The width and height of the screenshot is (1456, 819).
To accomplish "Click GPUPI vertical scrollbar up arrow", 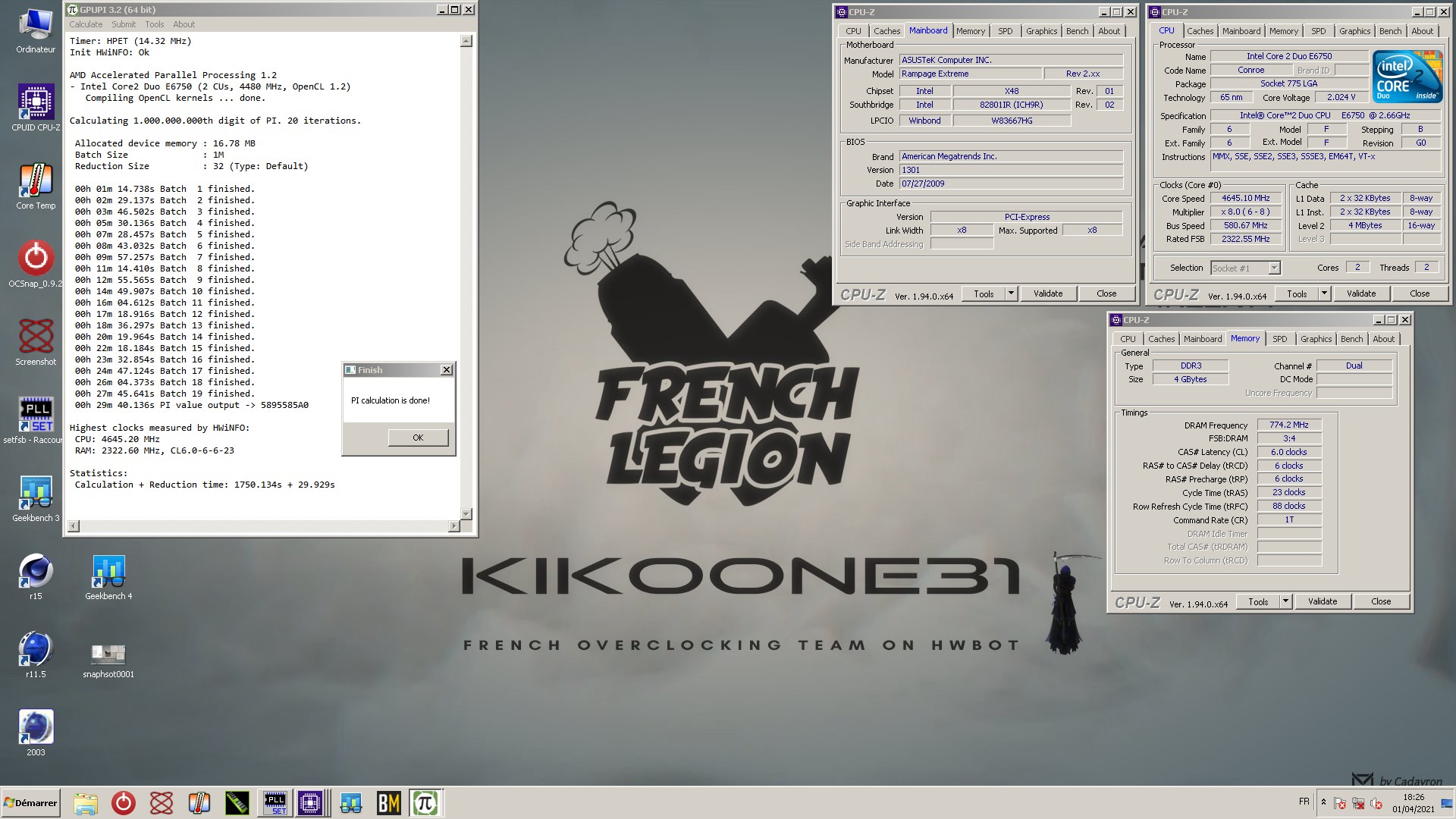I will click(466, 41).
